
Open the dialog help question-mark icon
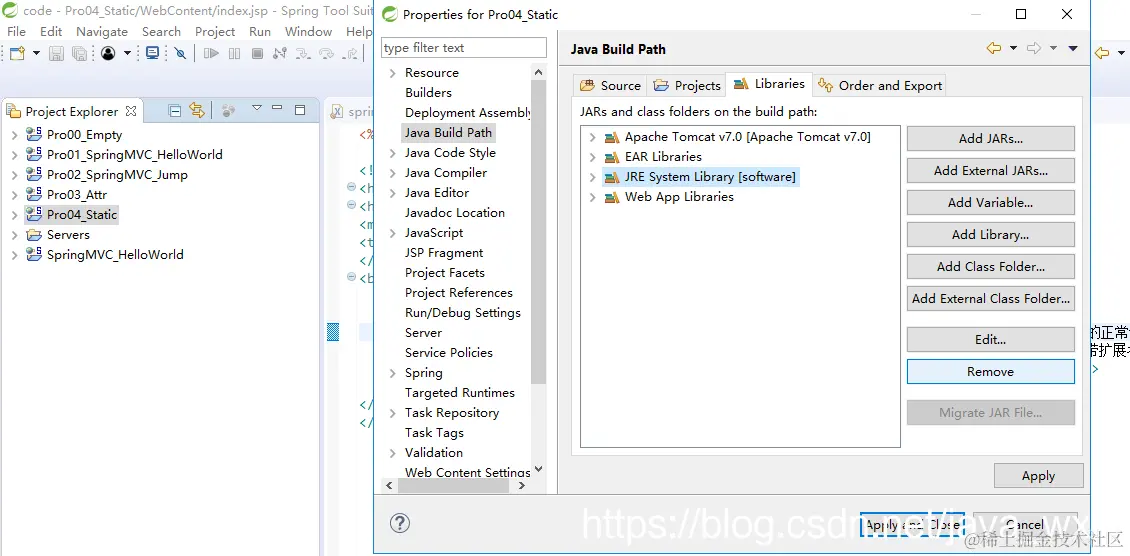pyautogui.click(x=399, y=523)
